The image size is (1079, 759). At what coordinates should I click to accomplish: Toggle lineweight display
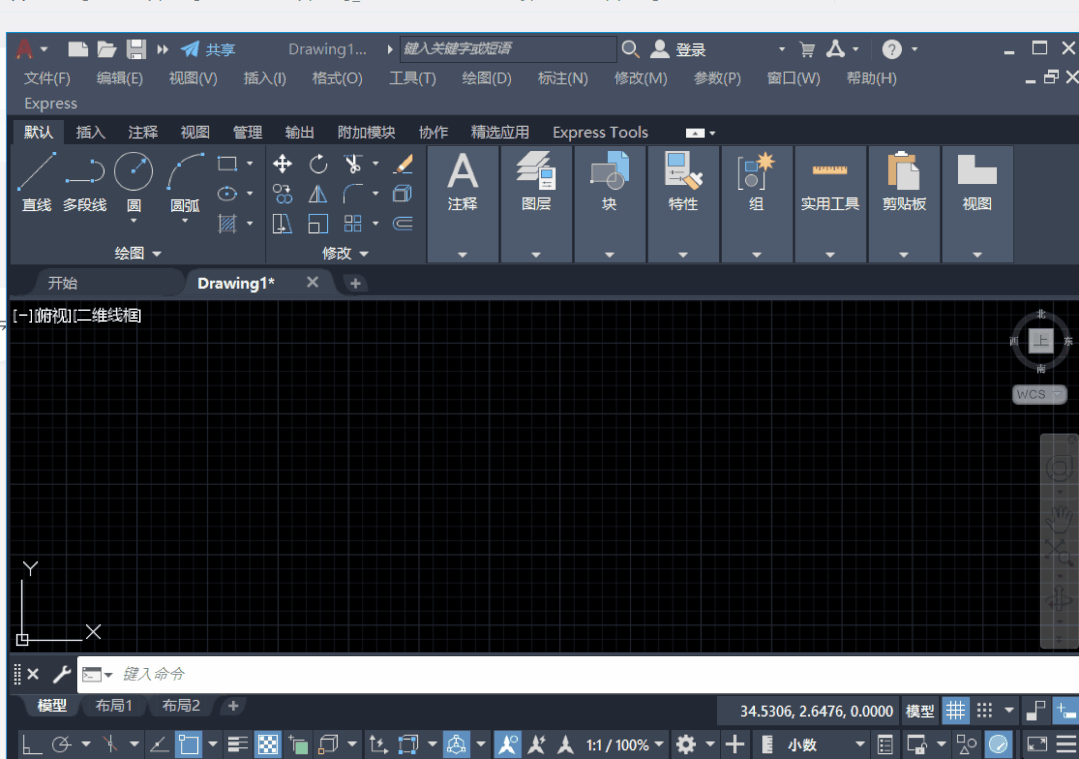point(238,745)
